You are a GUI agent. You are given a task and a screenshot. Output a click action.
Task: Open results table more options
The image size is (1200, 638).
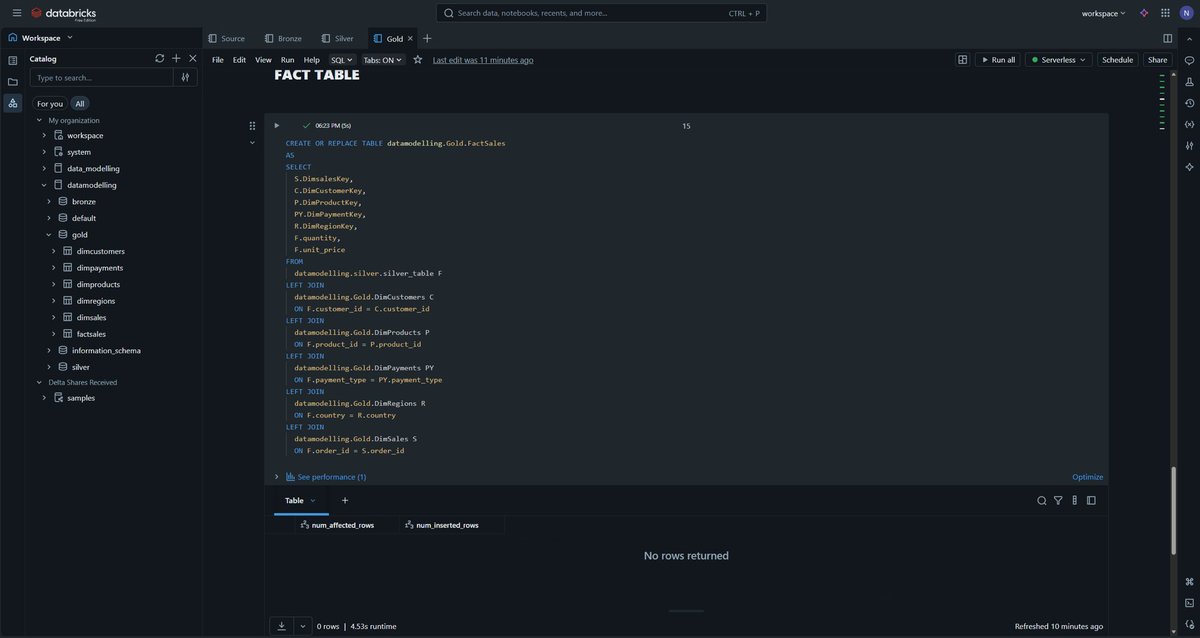(1074, 501)
